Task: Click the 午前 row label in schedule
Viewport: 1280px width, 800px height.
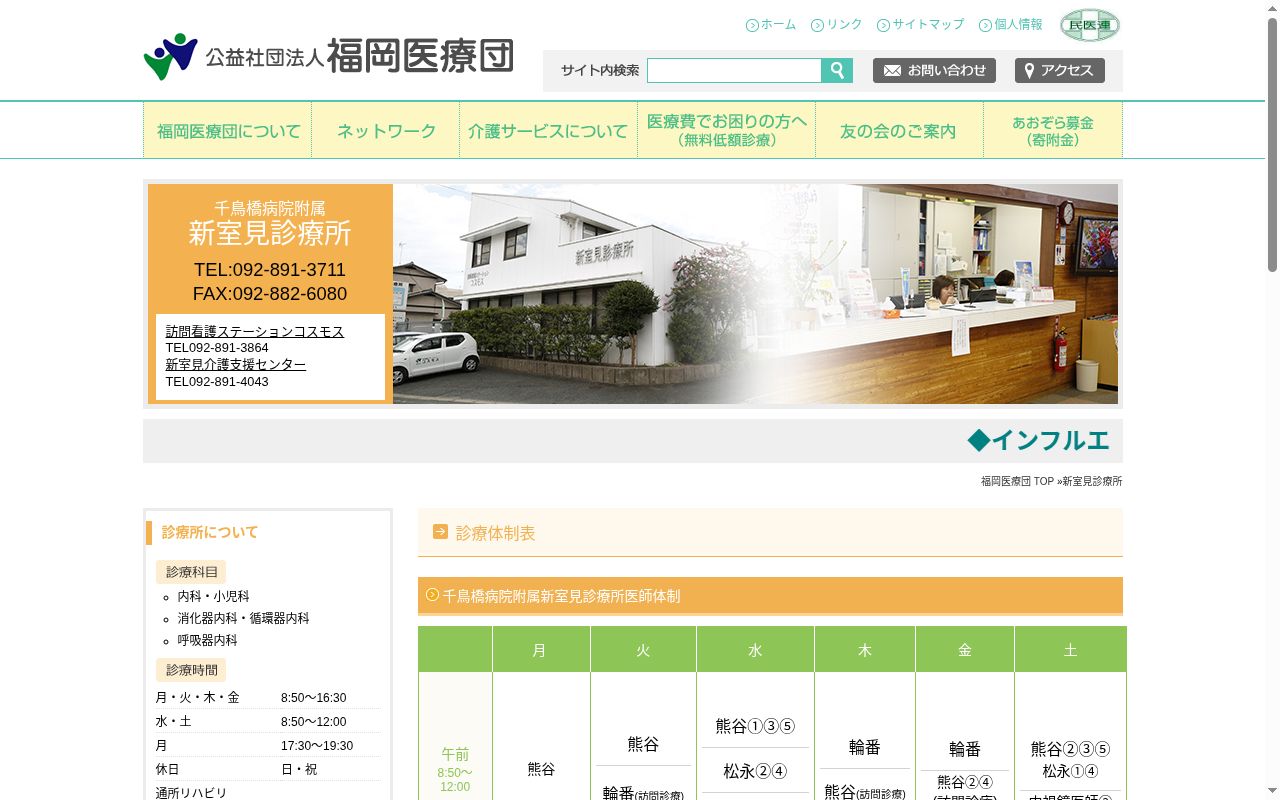Action: point(455,754)
